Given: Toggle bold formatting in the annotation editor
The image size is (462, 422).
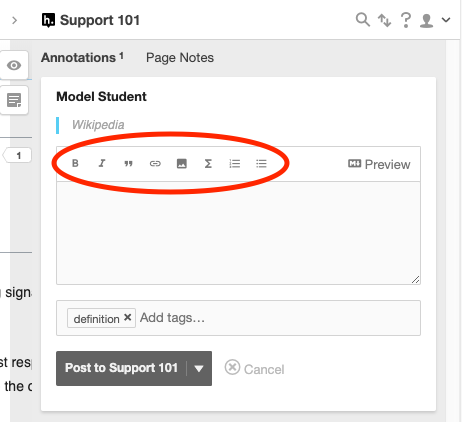Looking at the screenshot, I should click(75, 163).
